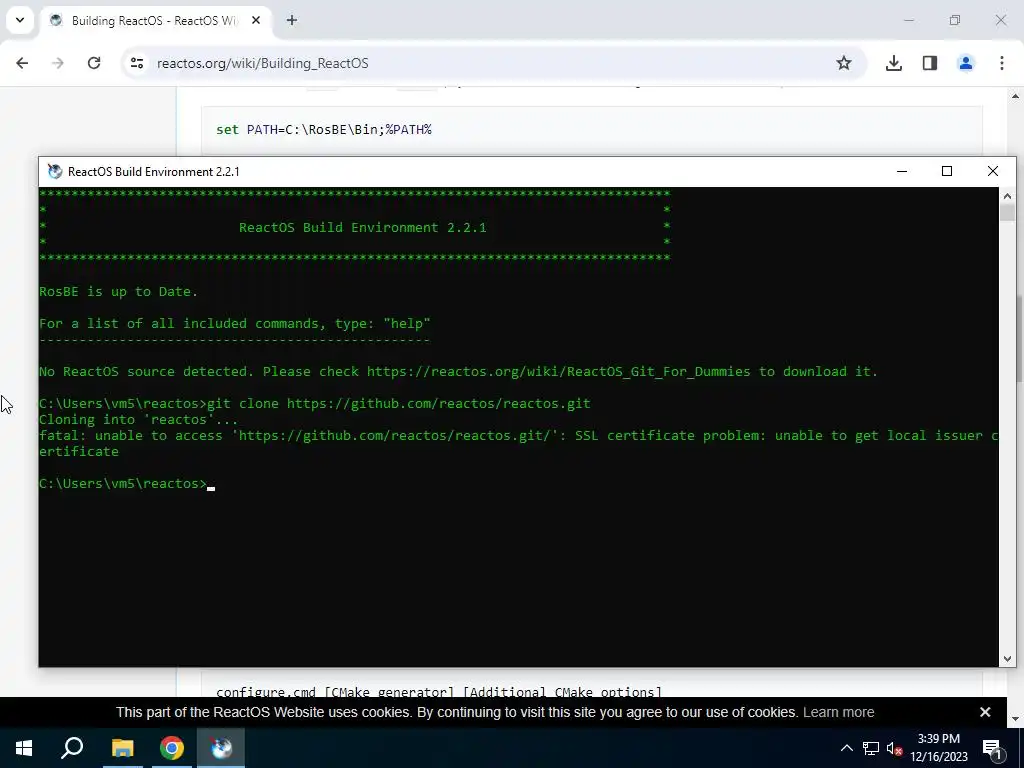Viewport: 1024px width, 768px height.
Task: Click 'Cloning into 'reactos'...' console line
Action: click(x=138, y=419)
